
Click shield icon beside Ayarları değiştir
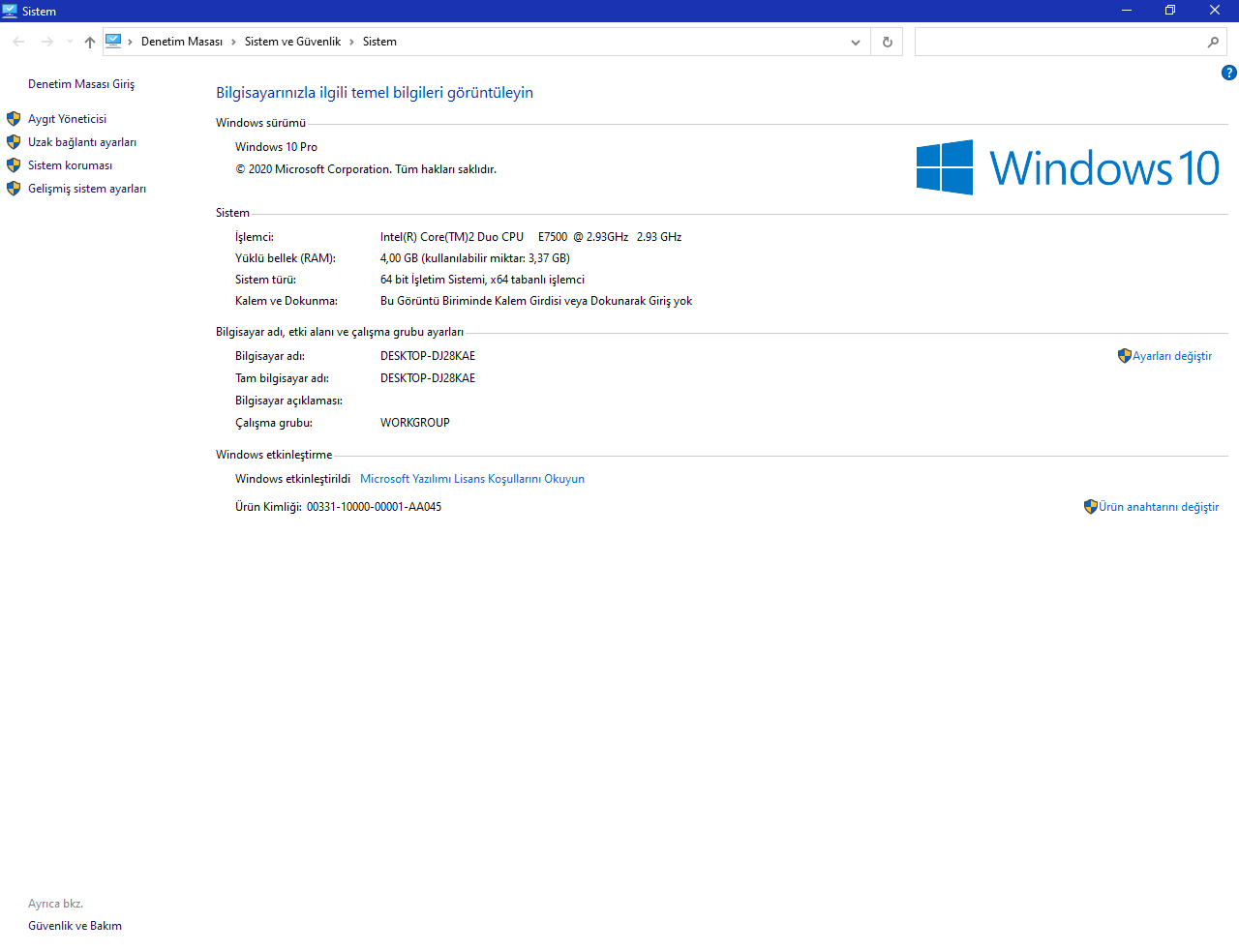1124,356
